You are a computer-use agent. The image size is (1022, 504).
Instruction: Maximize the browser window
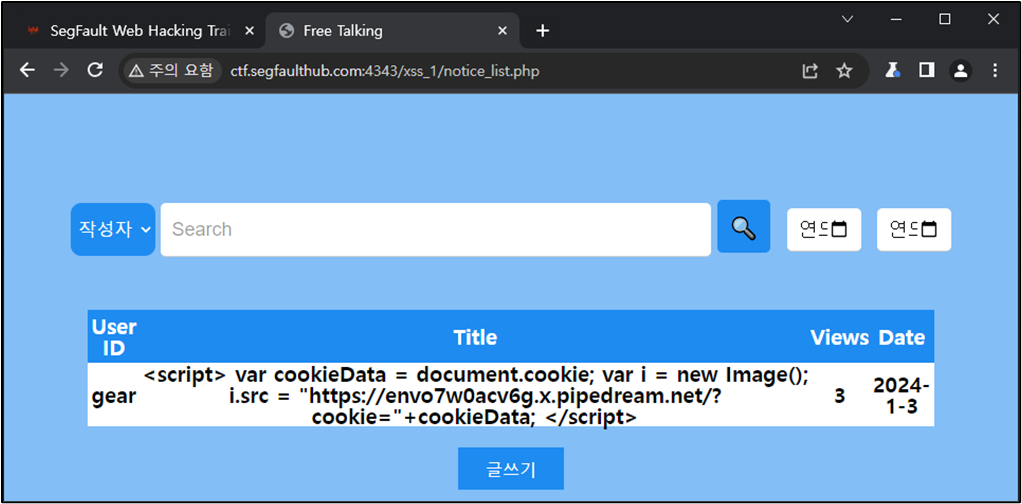(x=944, y=20)
